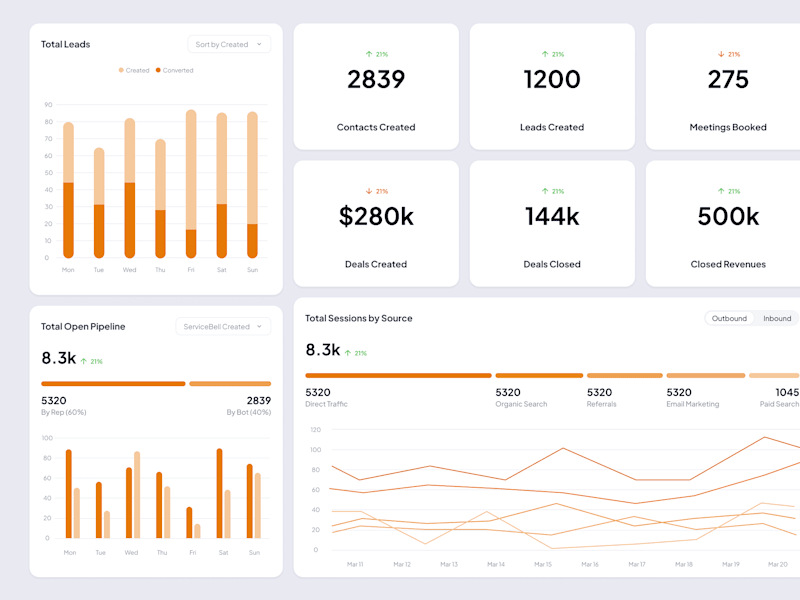Click the By Rep pipeline progress bar
This screenshot has height=600, width=800.
[113, 384]
